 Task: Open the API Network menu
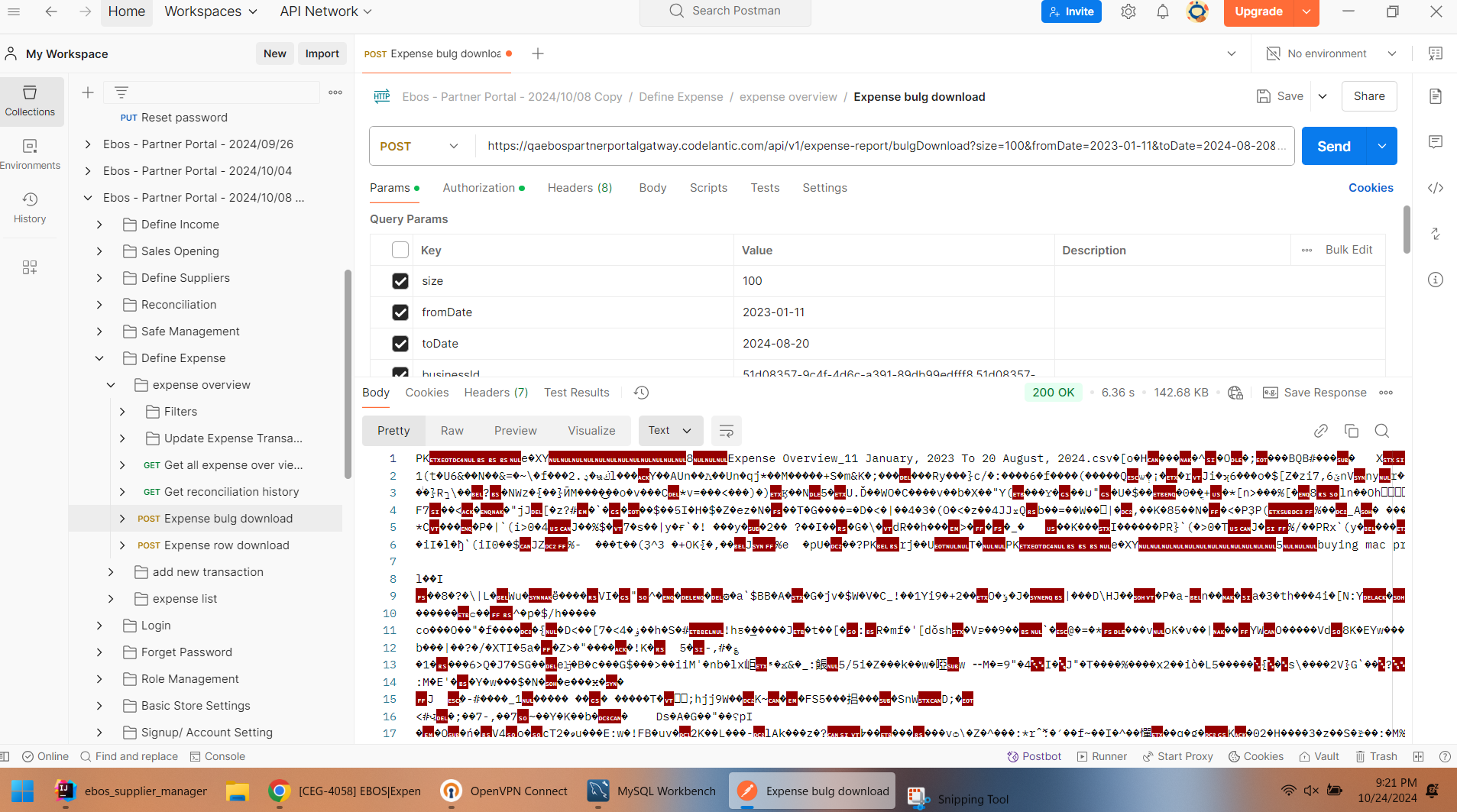pos(326,11)
